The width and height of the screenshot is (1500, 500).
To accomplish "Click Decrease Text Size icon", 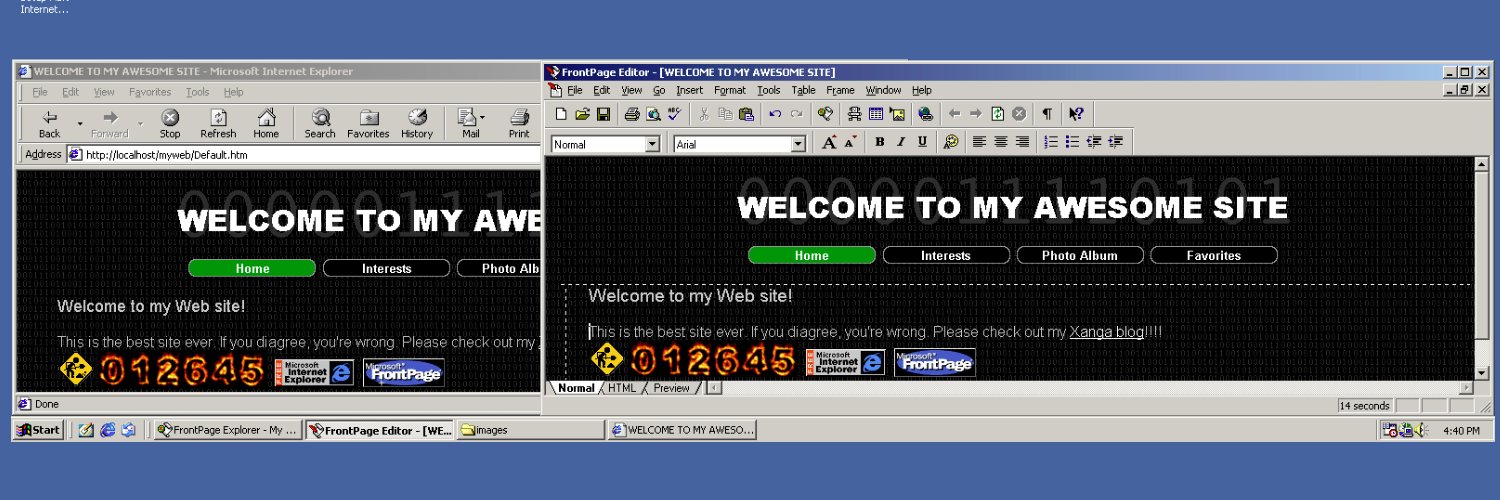I will 850,143.
